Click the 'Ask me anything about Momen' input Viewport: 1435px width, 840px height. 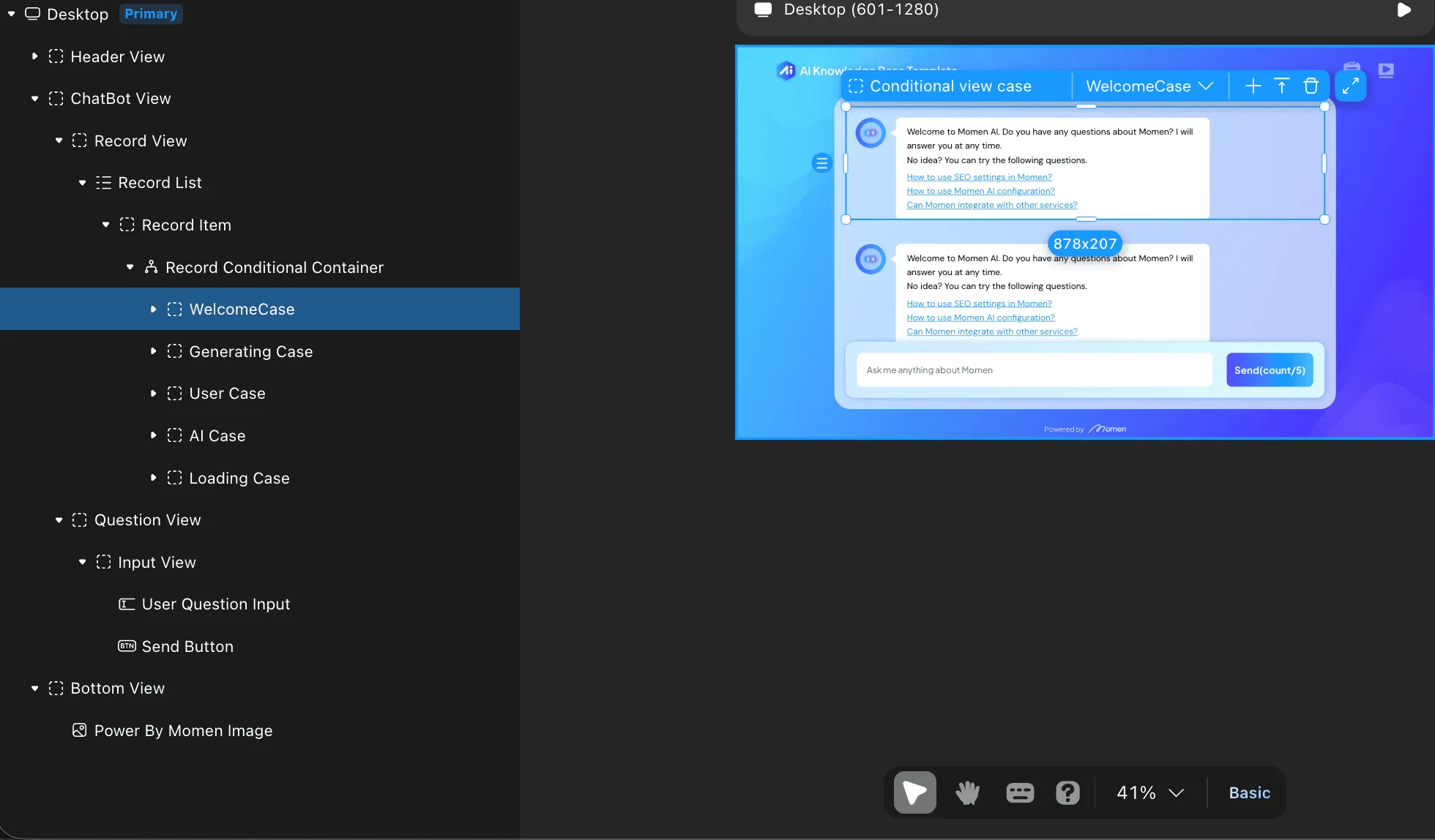[1034, 370]
